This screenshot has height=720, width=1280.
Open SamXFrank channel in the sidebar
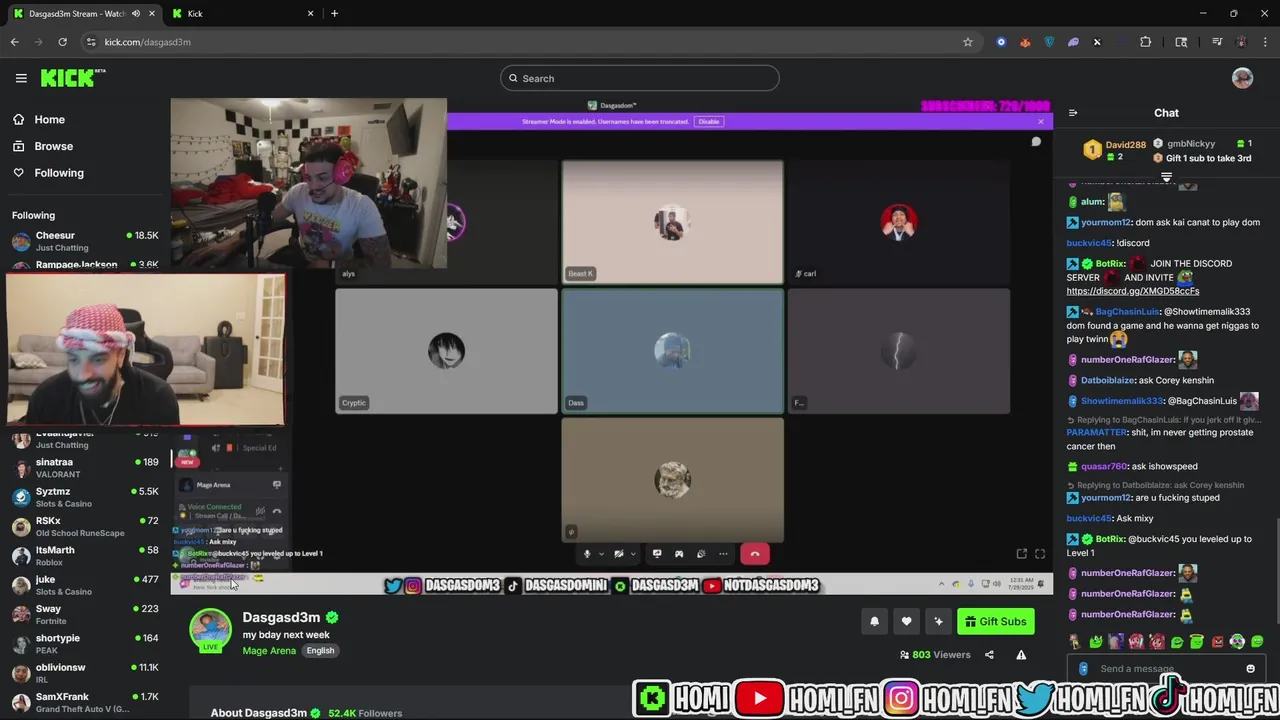point(85,702)
